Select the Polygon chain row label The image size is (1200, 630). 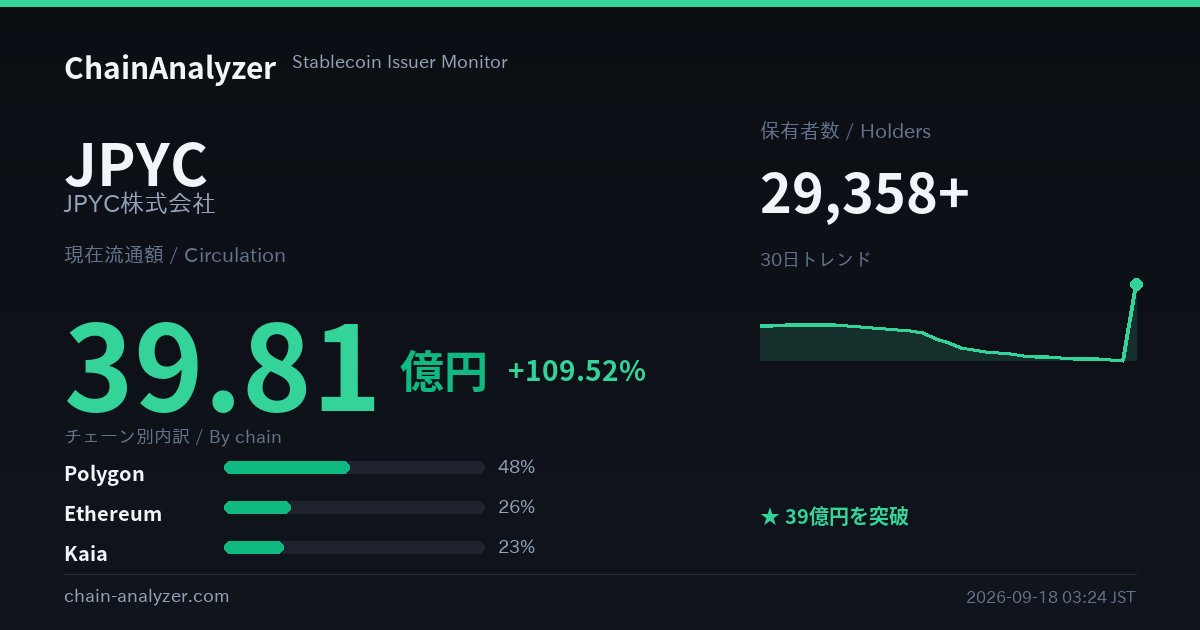[x=104, y=474]
